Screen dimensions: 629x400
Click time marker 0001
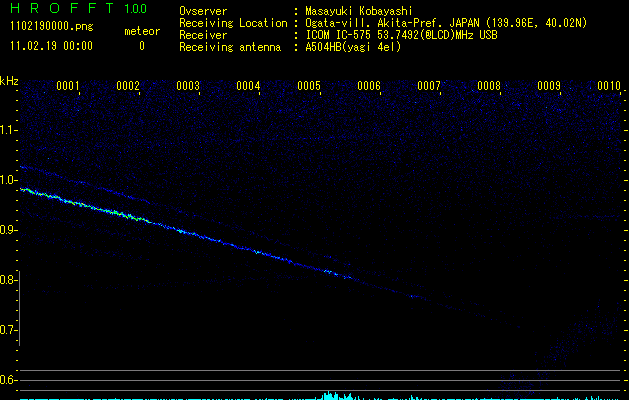(x=68, y=86)
